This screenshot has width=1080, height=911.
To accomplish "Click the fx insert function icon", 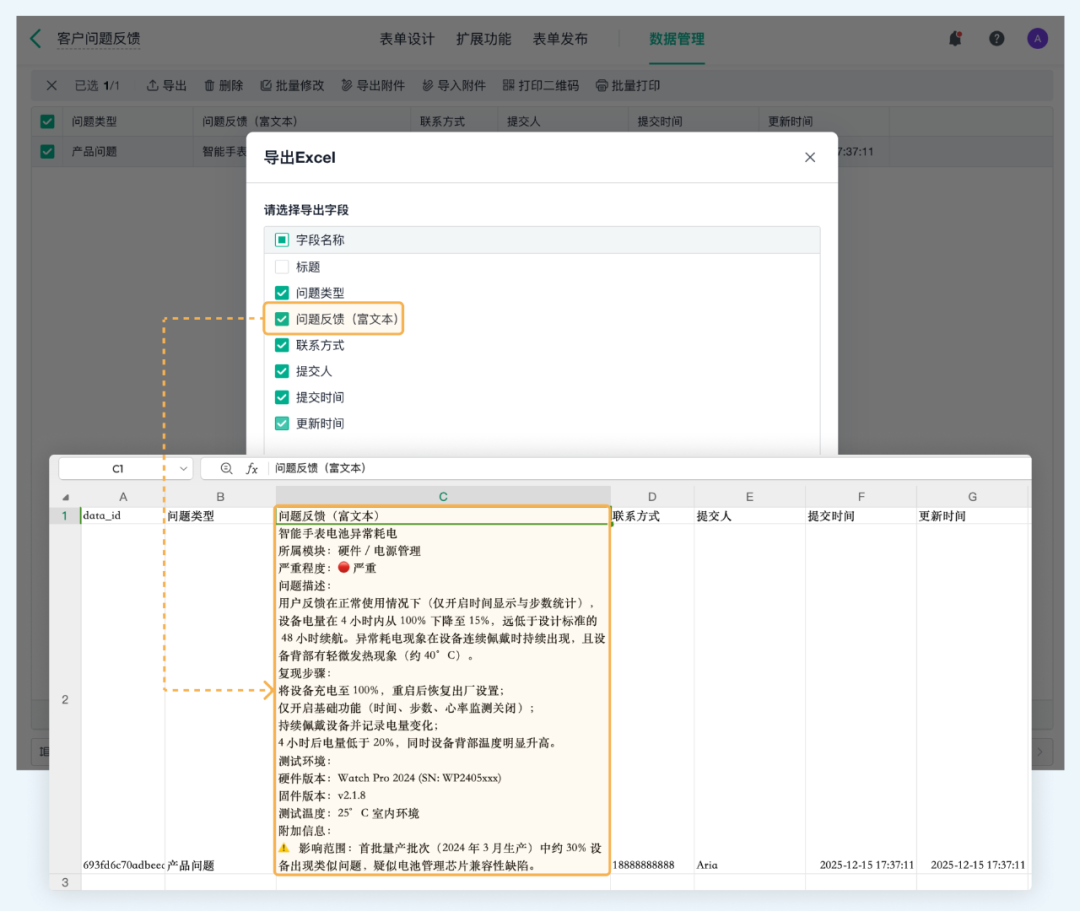I will (x=252, y=468).
